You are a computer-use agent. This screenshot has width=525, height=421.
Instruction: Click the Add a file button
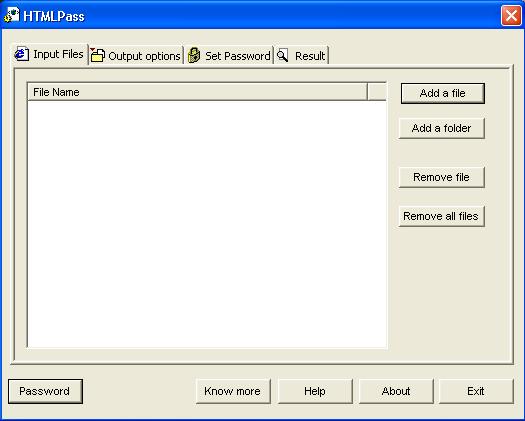point(443,93)
